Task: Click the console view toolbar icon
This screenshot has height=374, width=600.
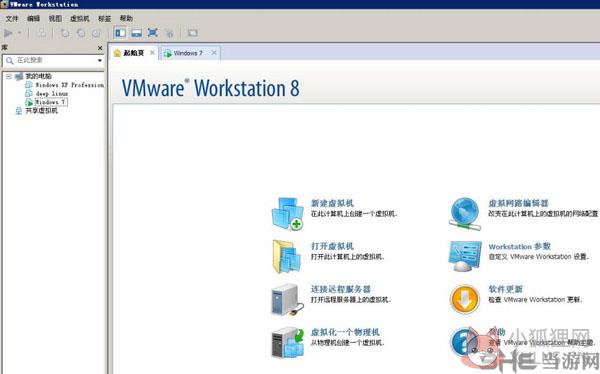Action: [192, 33]
